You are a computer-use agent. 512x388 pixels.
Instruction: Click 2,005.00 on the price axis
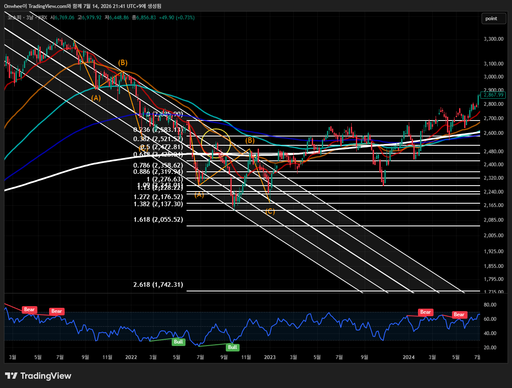[x=494, y=235]
